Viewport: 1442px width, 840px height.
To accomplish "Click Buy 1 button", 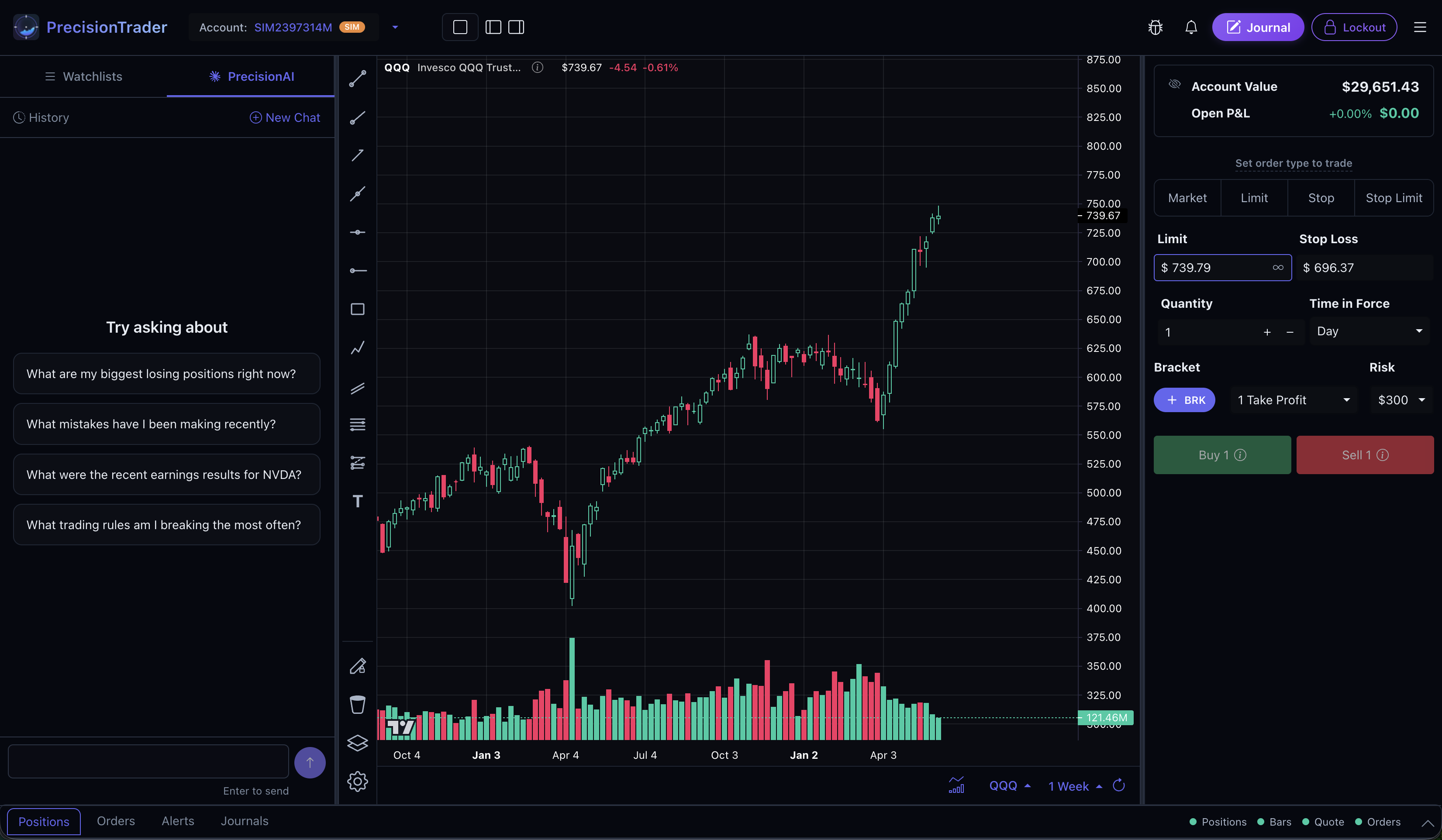I will [1222, 455].
